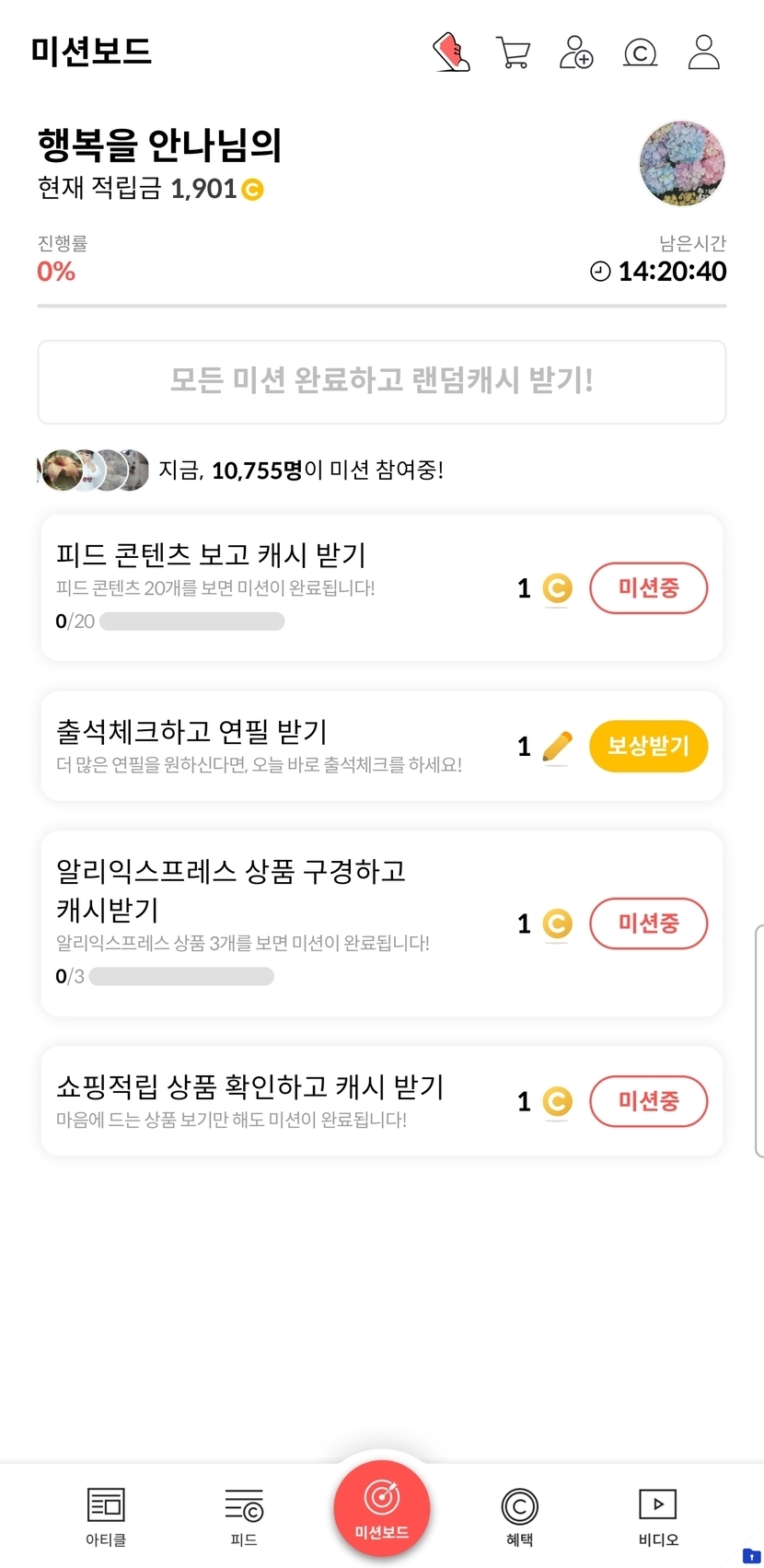Switch to the 피드 tab
Image resolution: width=764 pixels, height=1568 pixels.
point(244,1516)
